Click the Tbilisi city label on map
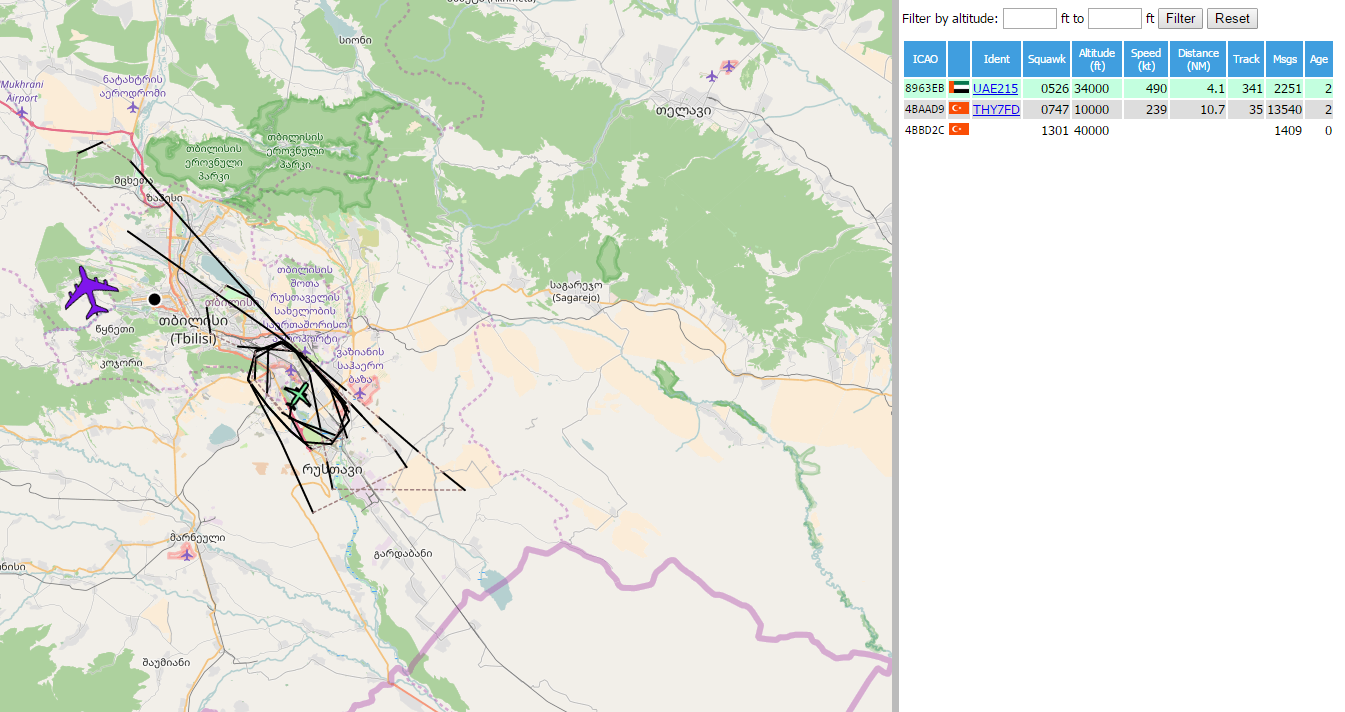This screenshot has width=1345, height=712. click(193, 329)
